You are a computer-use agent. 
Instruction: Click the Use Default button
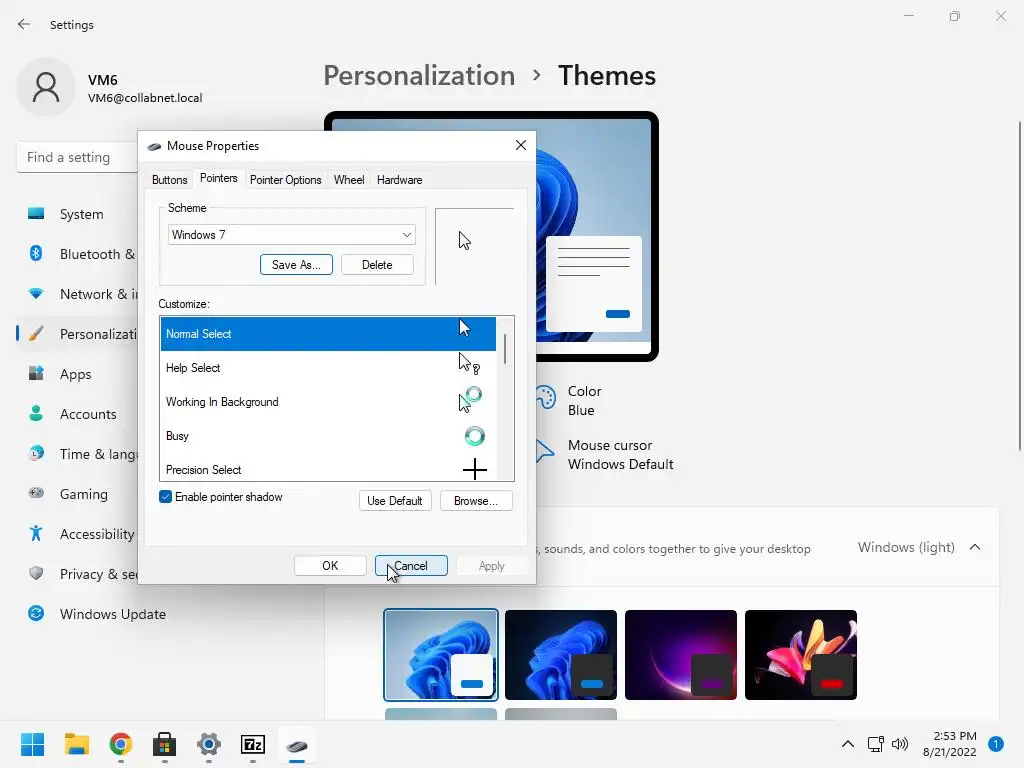coord(395,501)
